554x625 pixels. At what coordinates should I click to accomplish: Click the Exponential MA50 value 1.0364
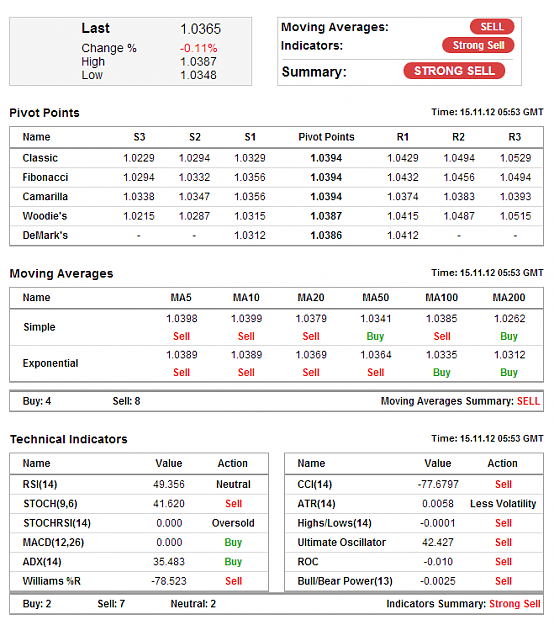point(375,355)
